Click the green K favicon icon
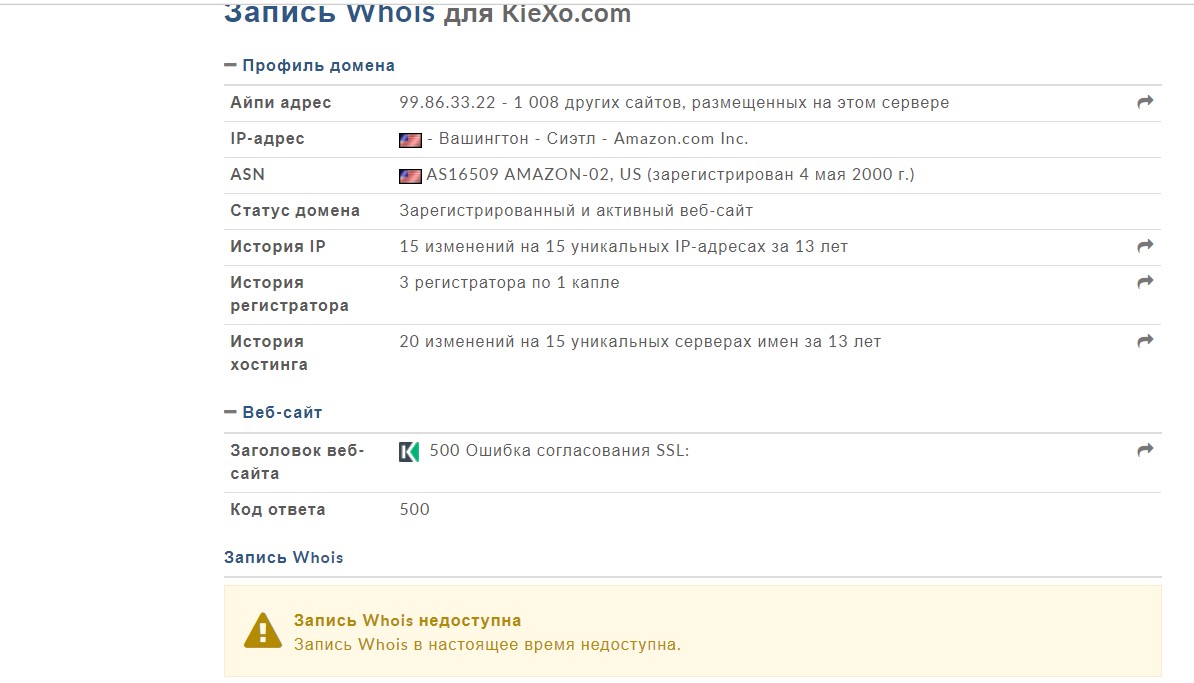Screen dimensions: 1194x683 [x=409, y=452]
